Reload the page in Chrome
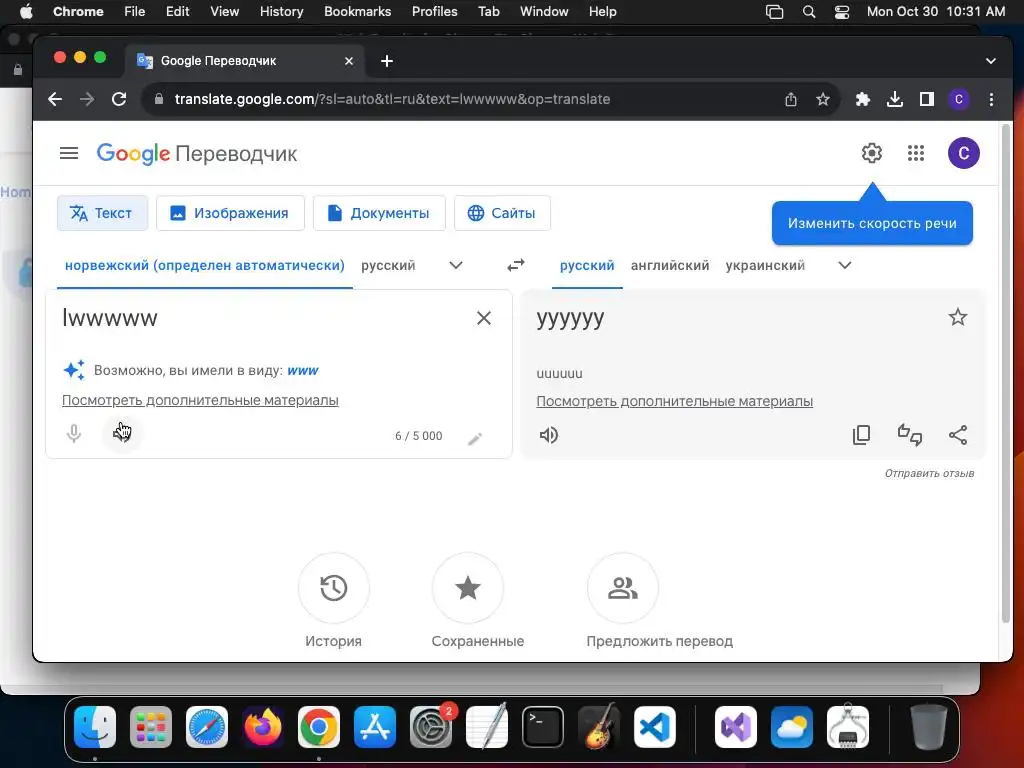 [119, 99]
